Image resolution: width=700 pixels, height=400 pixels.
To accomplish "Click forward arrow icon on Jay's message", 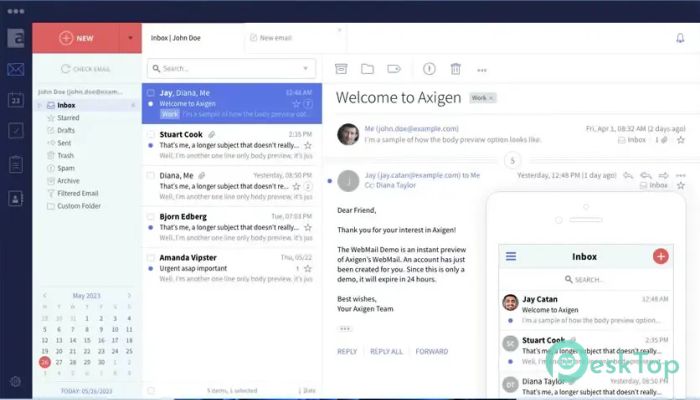I will click(x=663, y=175).
